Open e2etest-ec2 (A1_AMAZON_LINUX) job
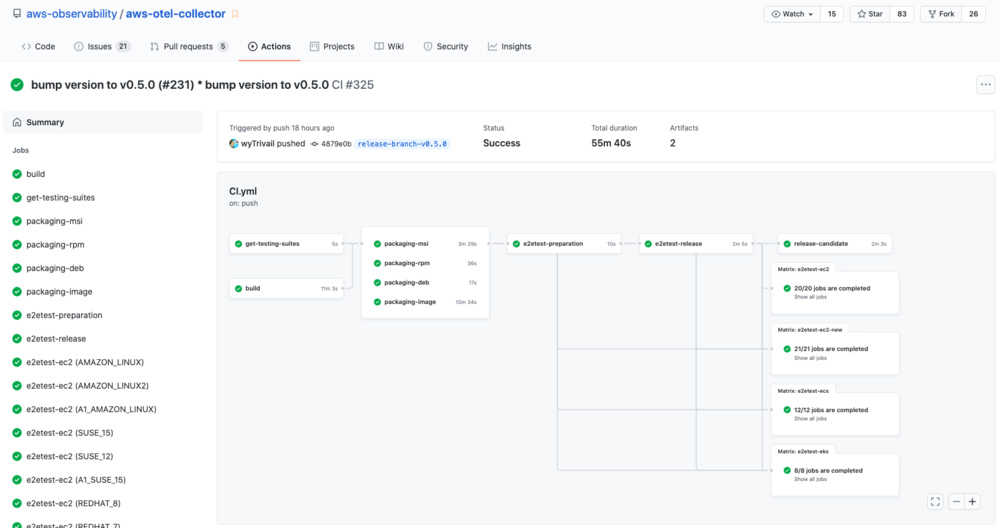The image size is (1000, 528). coord(91,409)
